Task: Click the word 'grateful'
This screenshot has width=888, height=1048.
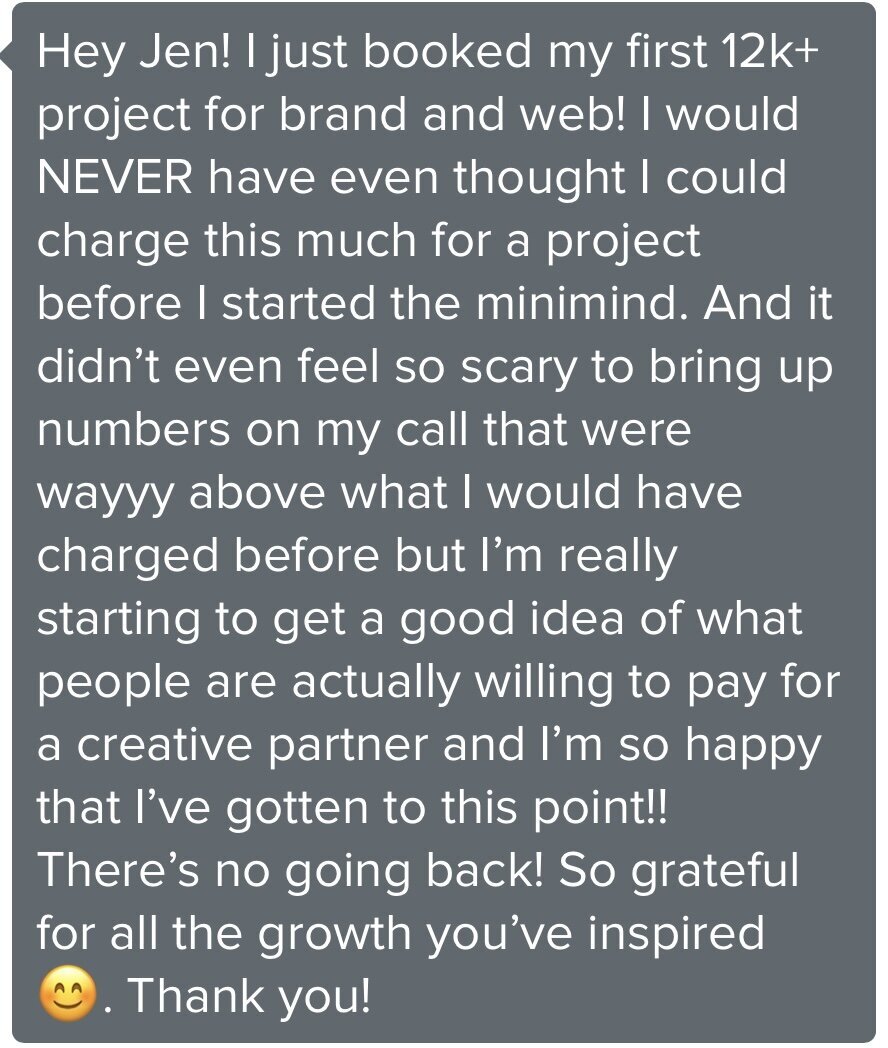Action: (x=715, y=872)
